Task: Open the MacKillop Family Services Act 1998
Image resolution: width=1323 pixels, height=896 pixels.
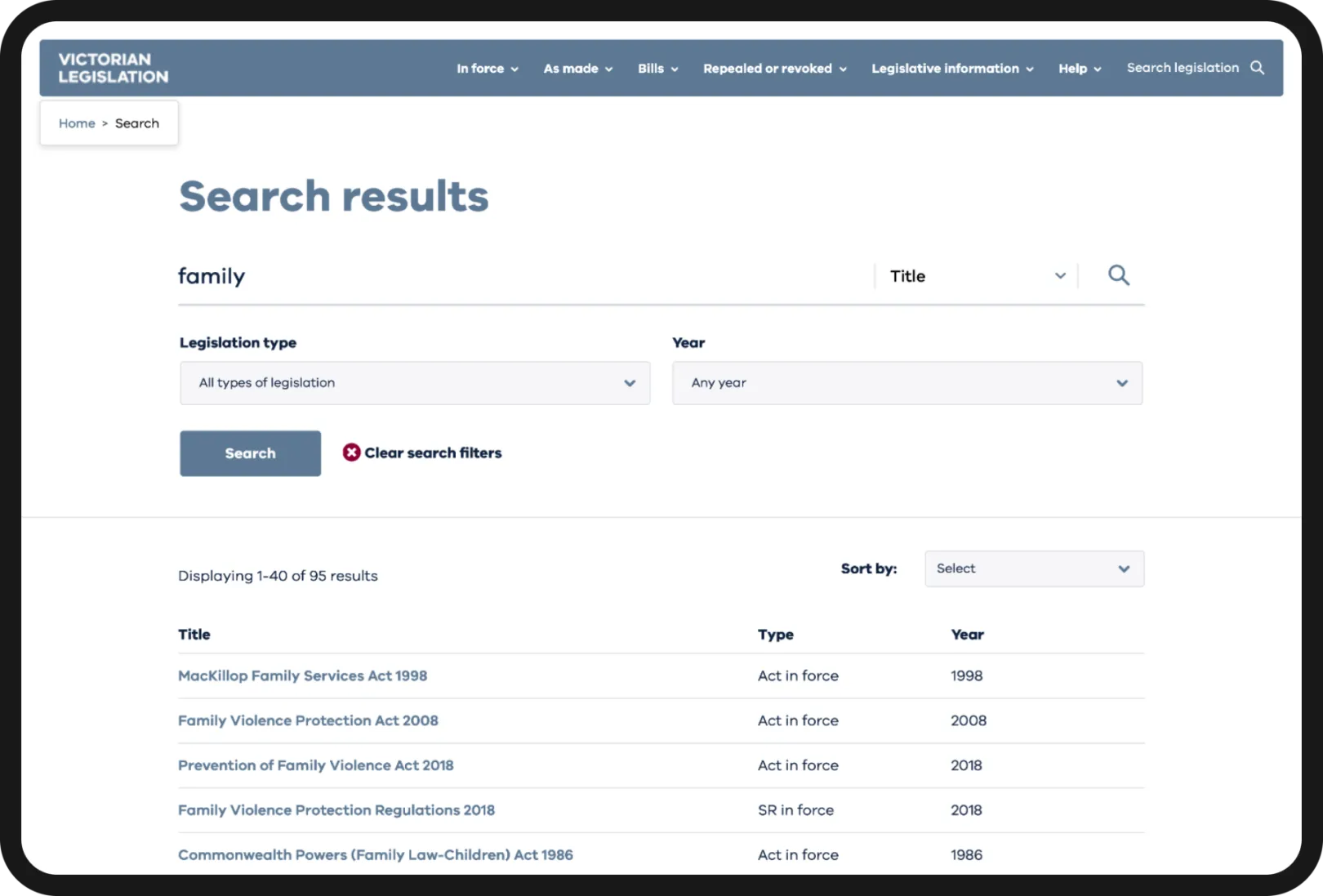Action: (302, 675)
